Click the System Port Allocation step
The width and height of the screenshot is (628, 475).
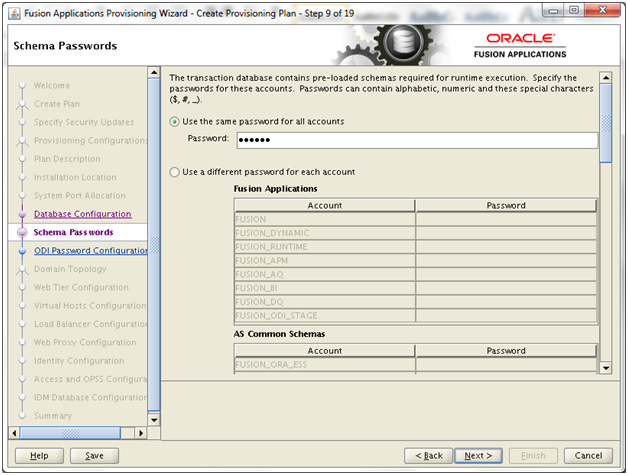point(80,196)
